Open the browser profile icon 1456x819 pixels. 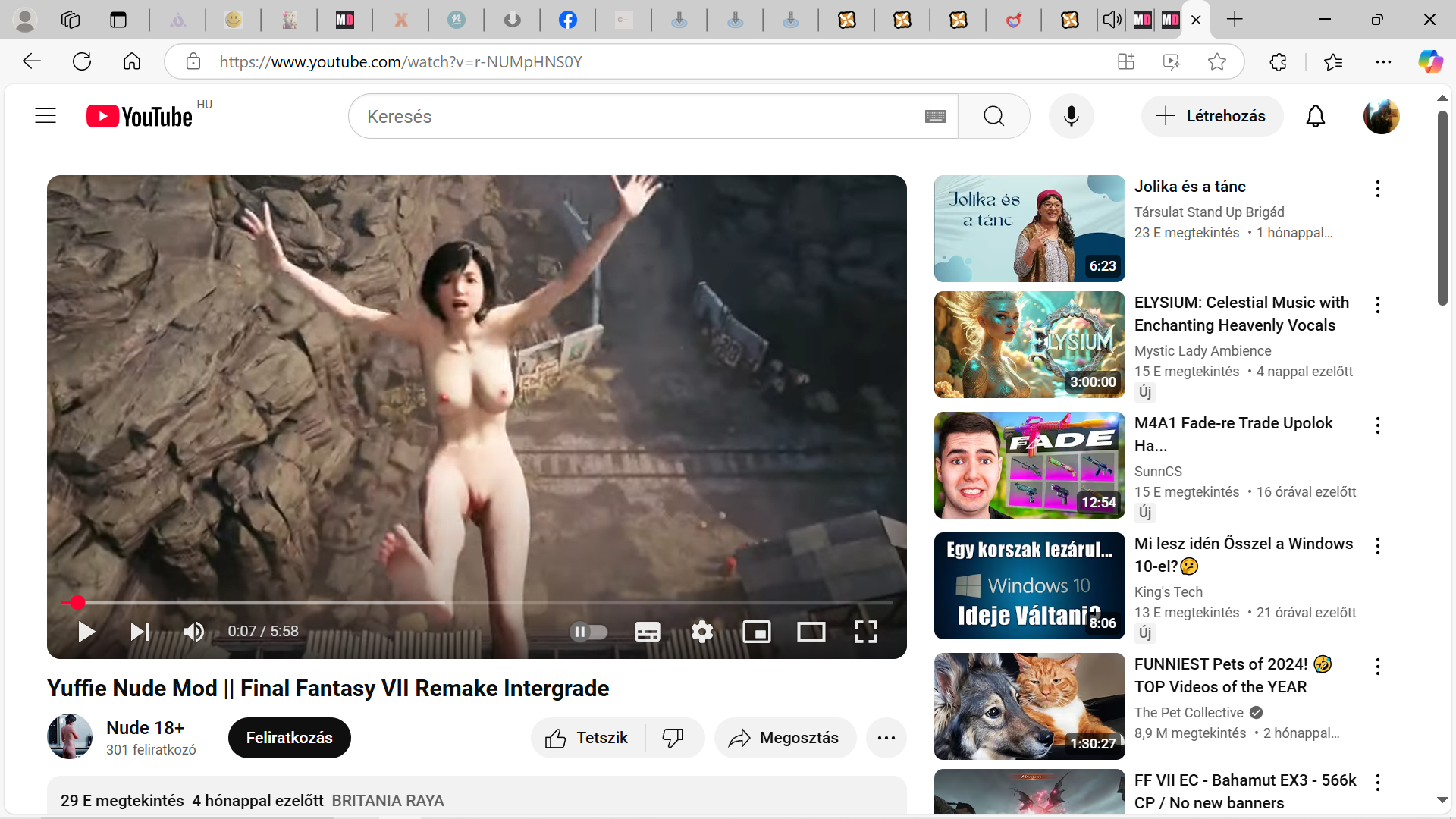(25, 20)
